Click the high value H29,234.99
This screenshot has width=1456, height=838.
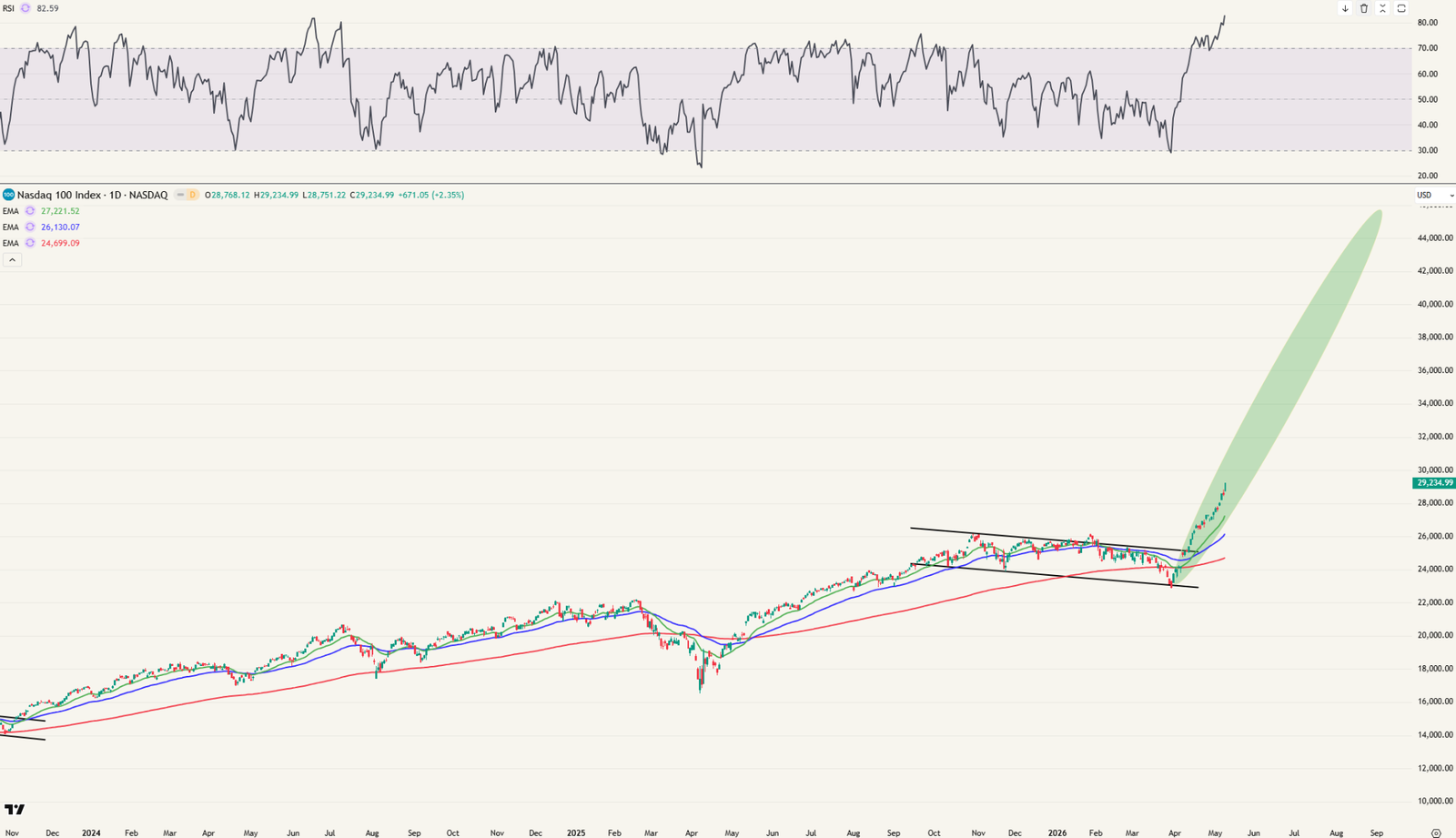[276, 195]
